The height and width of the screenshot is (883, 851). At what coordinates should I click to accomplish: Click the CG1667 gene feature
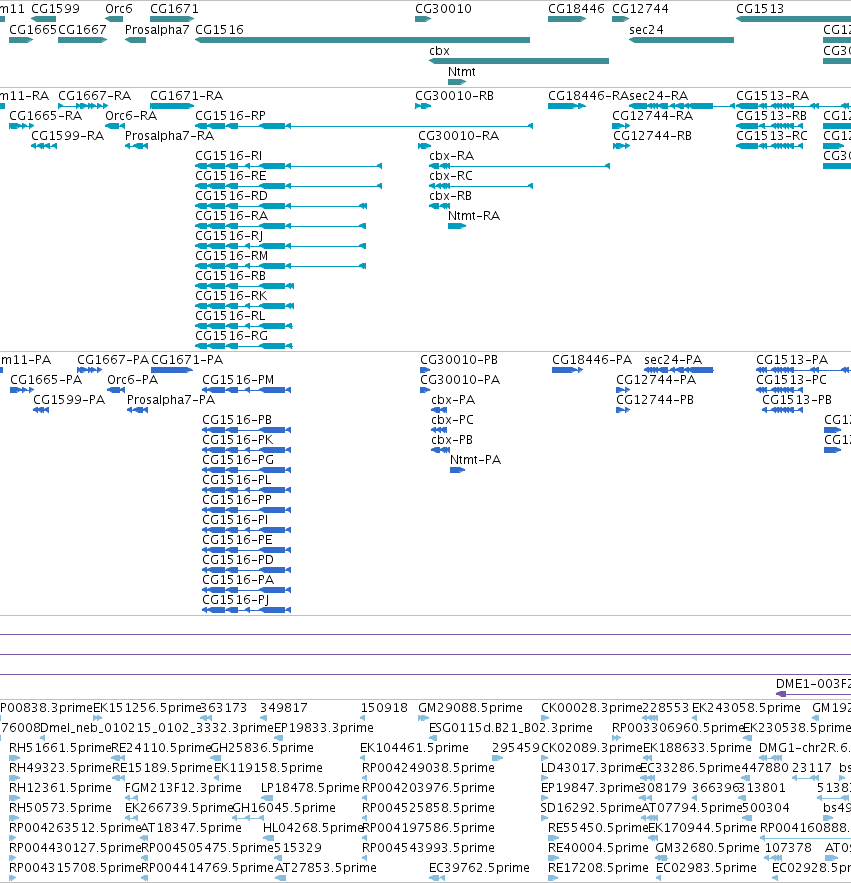(83, 40)
